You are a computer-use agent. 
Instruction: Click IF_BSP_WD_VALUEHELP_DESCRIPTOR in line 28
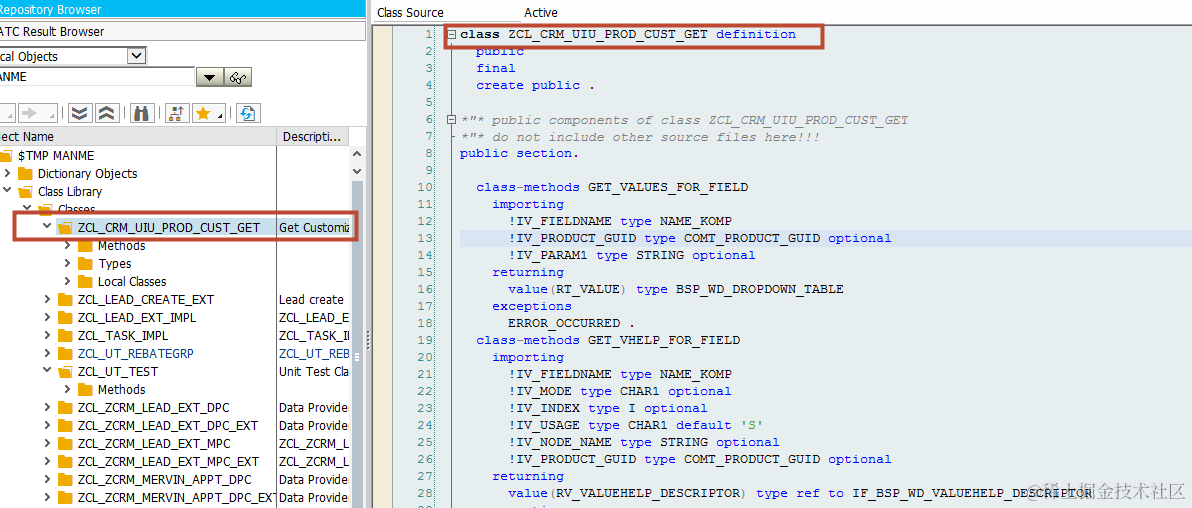972,493
